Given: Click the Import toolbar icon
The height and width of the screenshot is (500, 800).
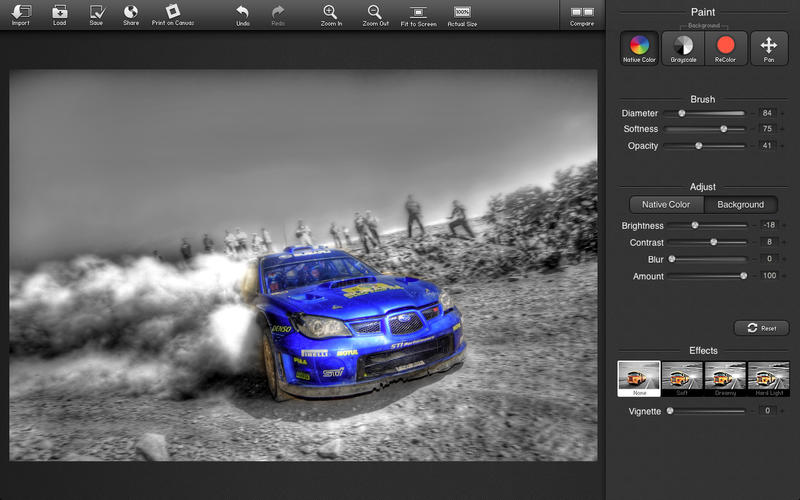Looking at the screenshot, I should point(20,15).
